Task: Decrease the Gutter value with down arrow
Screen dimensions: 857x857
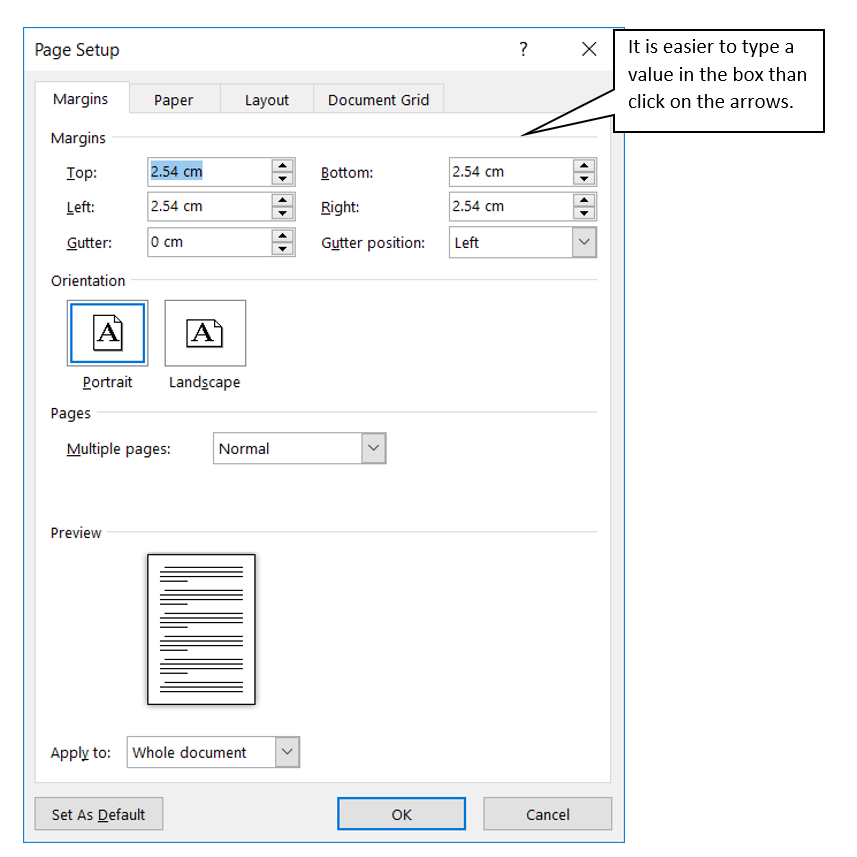Action: pyautogui.click(x=283, y=249)
